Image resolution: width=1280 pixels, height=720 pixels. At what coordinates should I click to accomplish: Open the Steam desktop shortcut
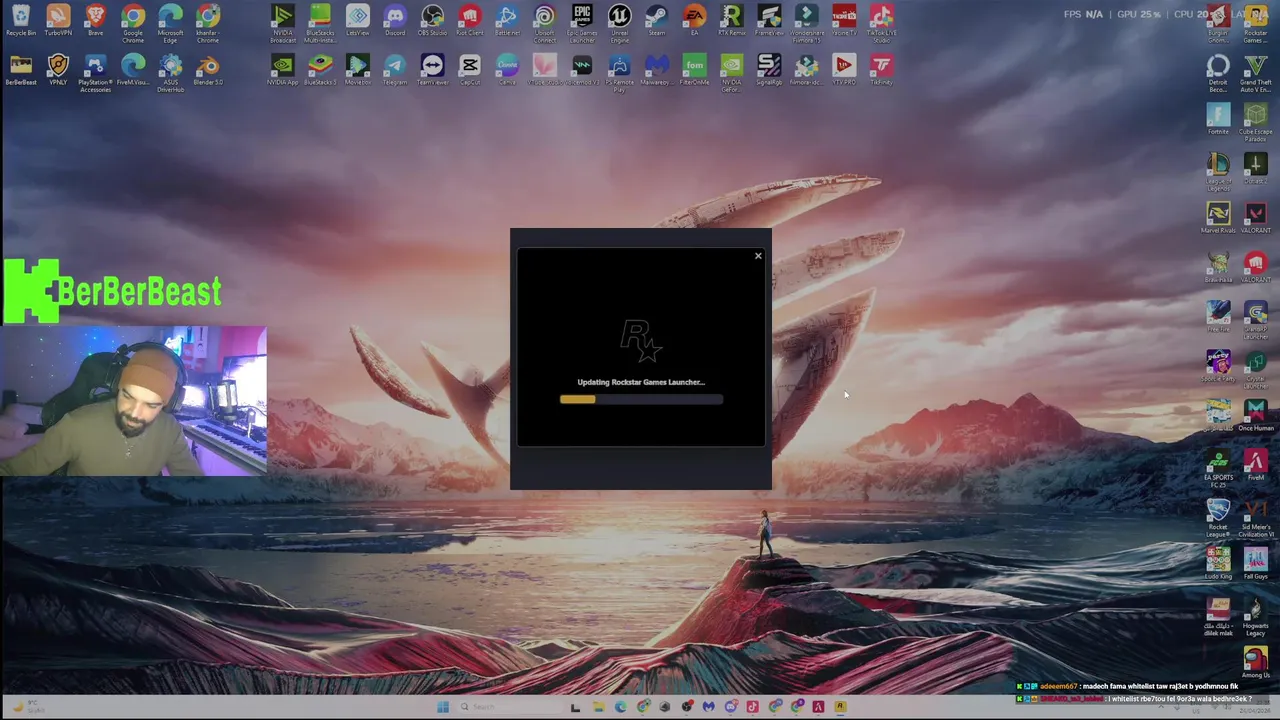click(x=657, y=21)
